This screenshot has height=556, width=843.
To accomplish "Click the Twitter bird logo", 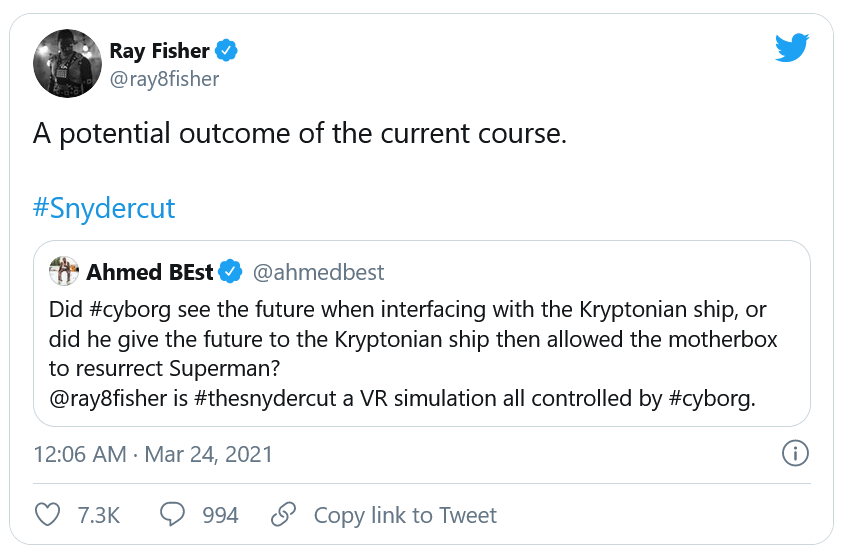I will pyautogui.click(x=791, y=49).
